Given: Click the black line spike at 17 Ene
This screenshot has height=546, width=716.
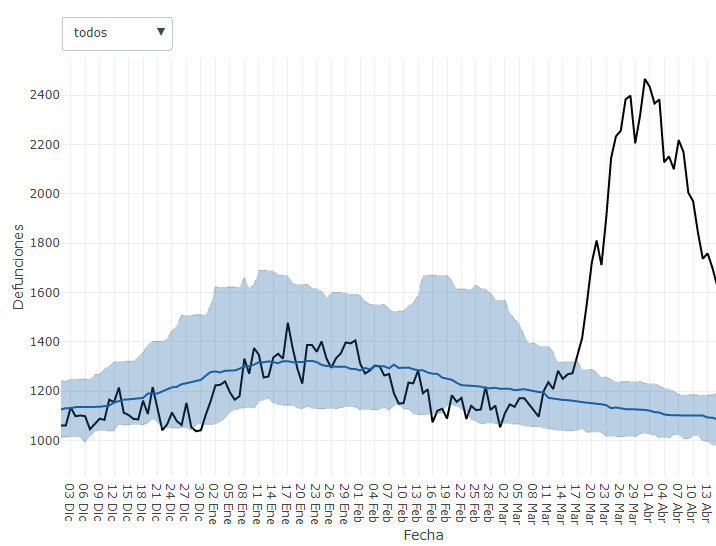Looking at the screenshot, I should pos(288,324).
